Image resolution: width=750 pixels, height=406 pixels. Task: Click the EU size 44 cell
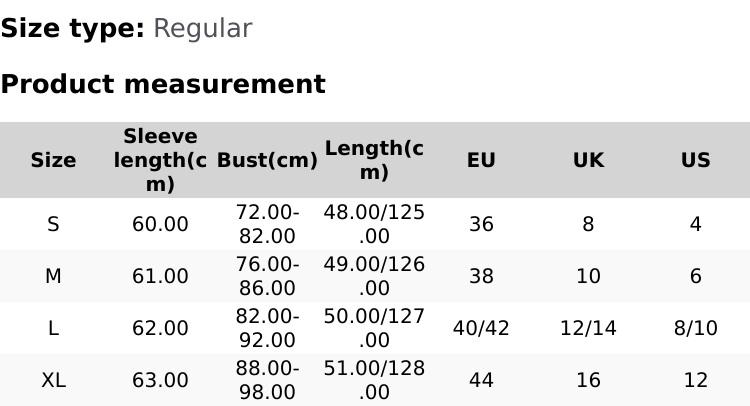pos(481,380)
